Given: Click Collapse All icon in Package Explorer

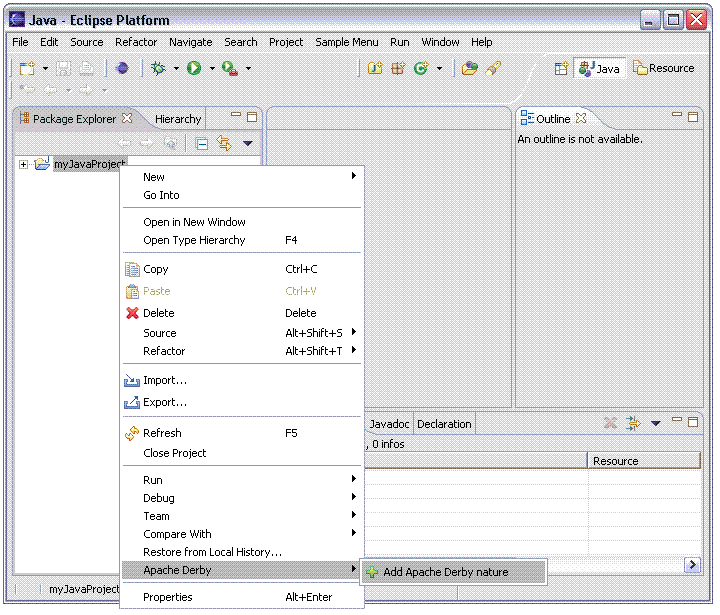Looking at the screenshot, I should point(202,144).
